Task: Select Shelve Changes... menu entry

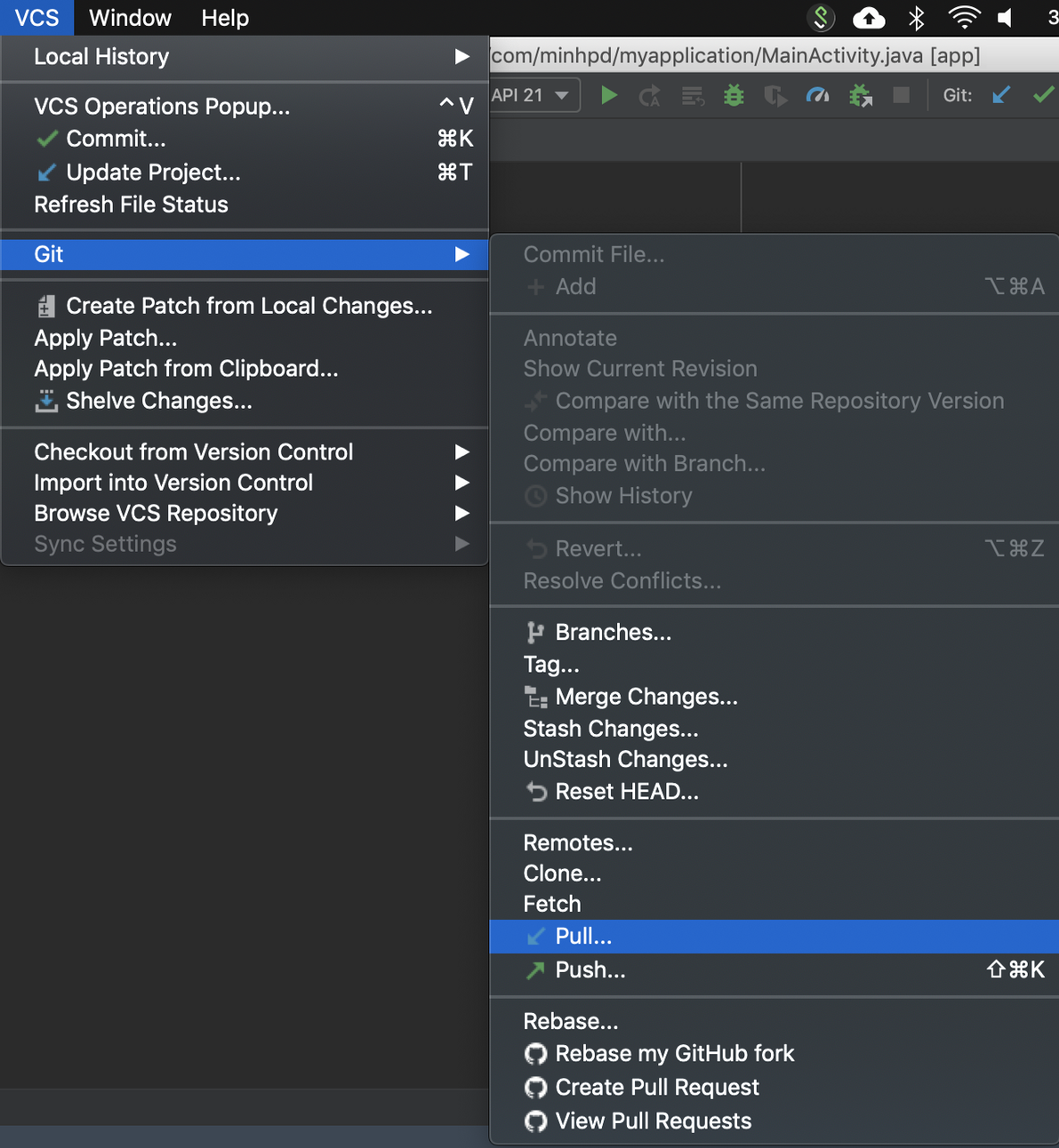Action: click(x=159, y=401)
